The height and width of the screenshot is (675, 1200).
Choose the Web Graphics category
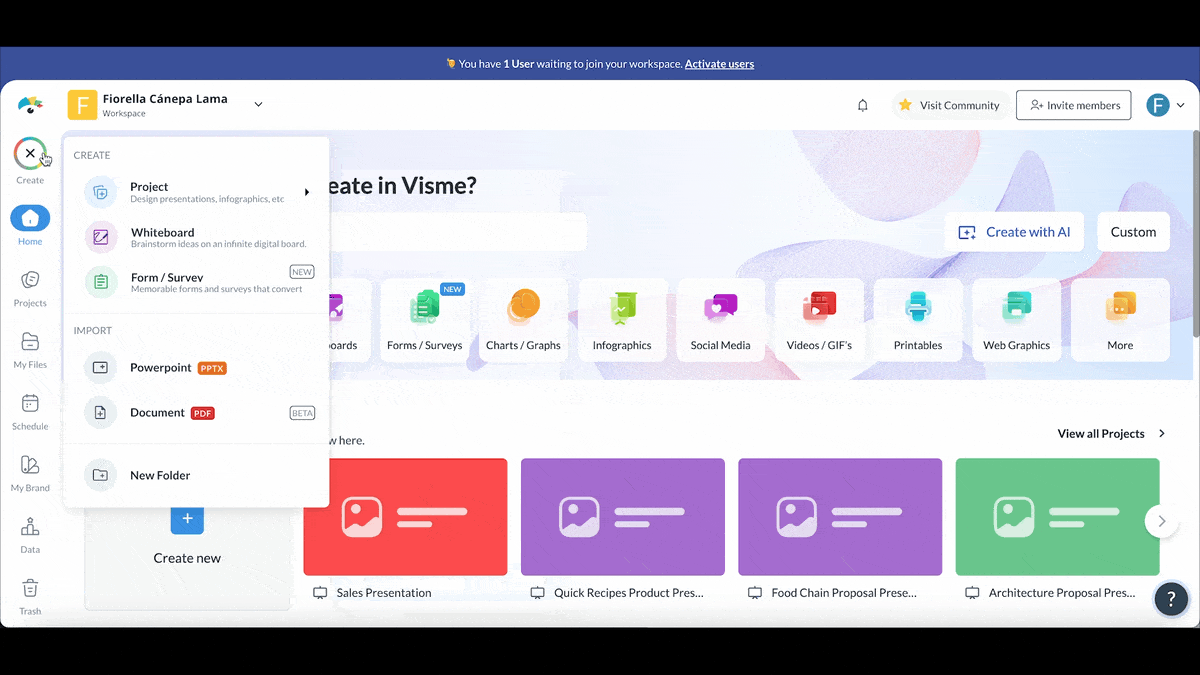tap(1016, 320)
